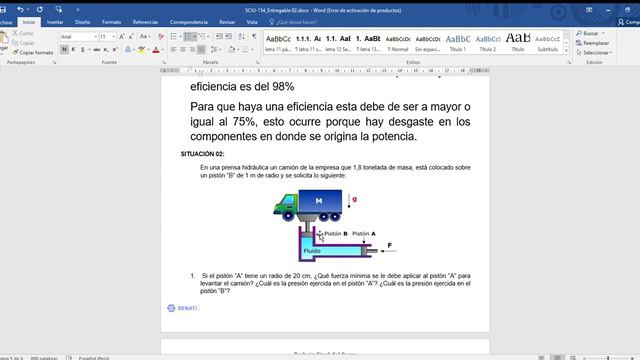Toggle italic (K) formatting

click(x=73, y=50)
